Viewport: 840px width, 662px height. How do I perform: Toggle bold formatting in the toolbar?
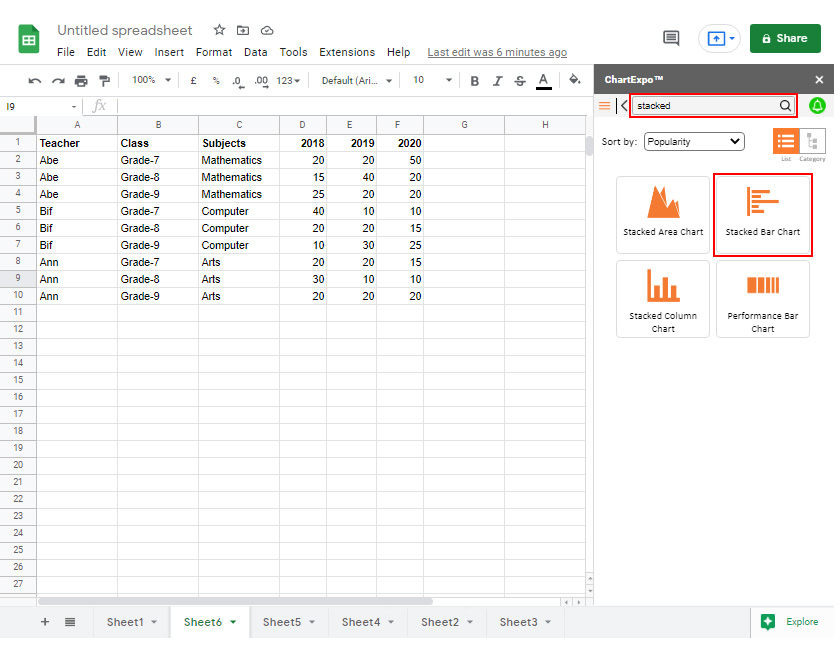(x=474, y=79)
